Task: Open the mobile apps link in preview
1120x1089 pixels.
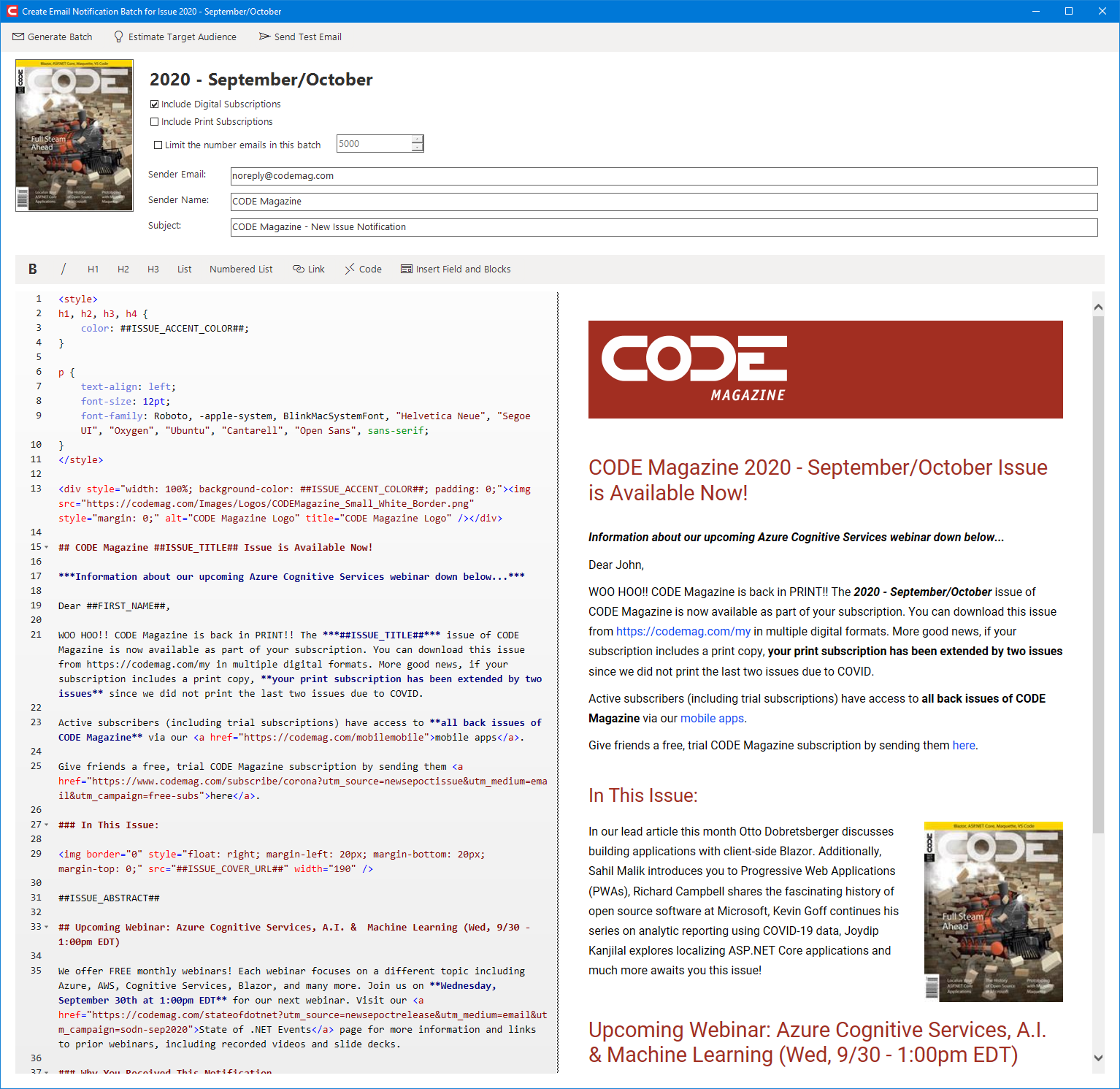Action: [712, 718]
